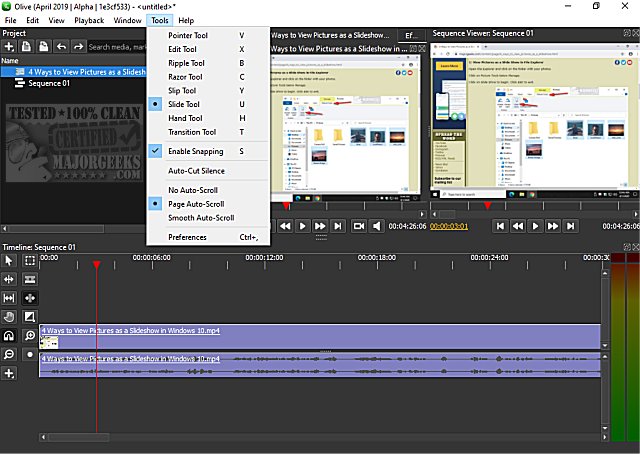Viewport: 640px width, 454px height.
Task: Click the Add (+) icon in Project panel
Action: click(9, 46)
